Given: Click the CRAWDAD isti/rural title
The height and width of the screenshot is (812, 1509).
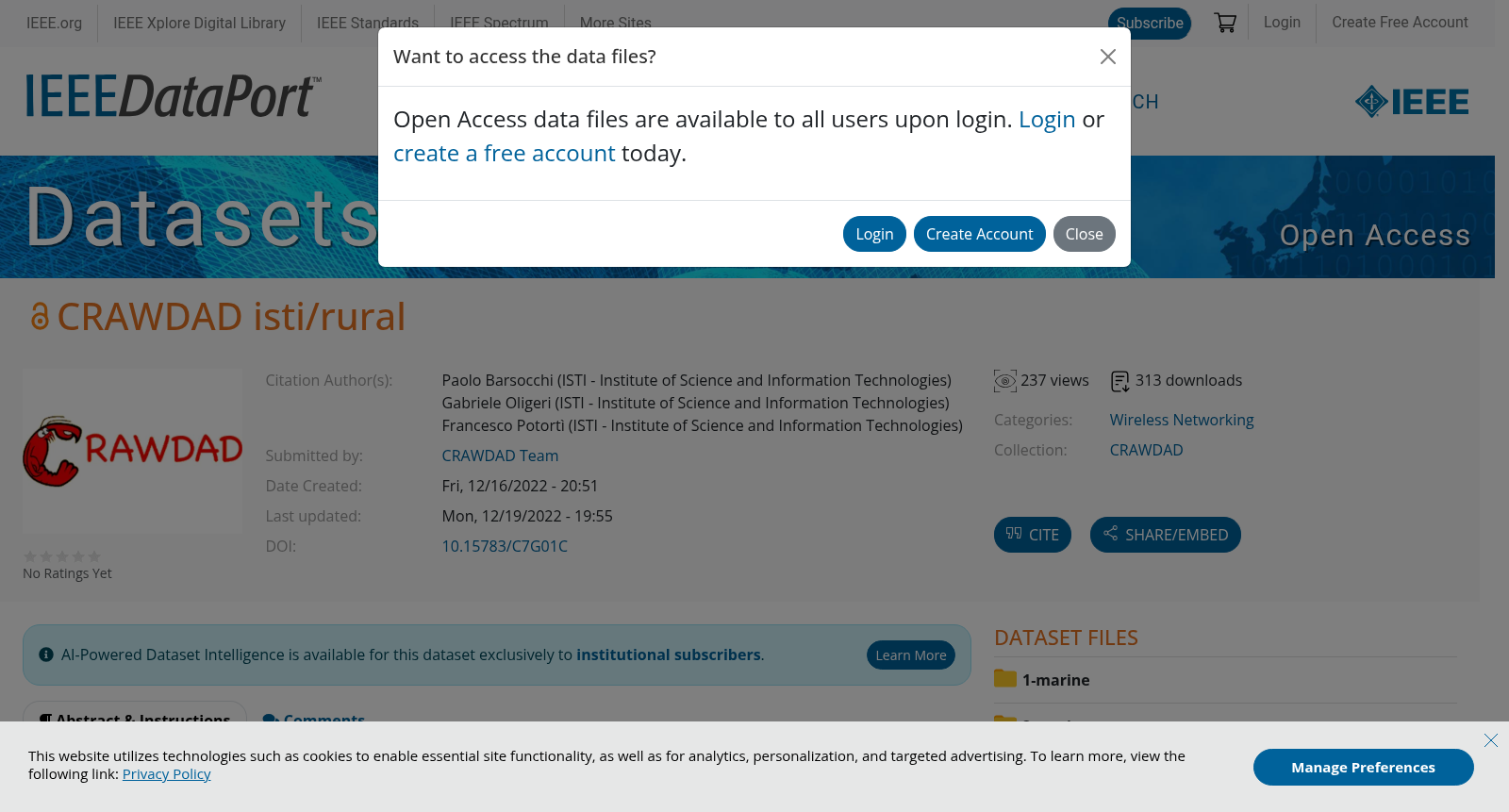Looking at the screenshot, I should tap(231, 317).
